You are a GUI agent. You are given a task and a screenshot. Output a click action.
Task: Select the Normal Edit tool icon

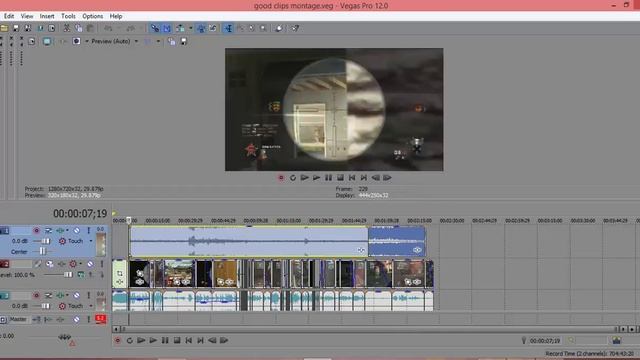pos(228,28)
